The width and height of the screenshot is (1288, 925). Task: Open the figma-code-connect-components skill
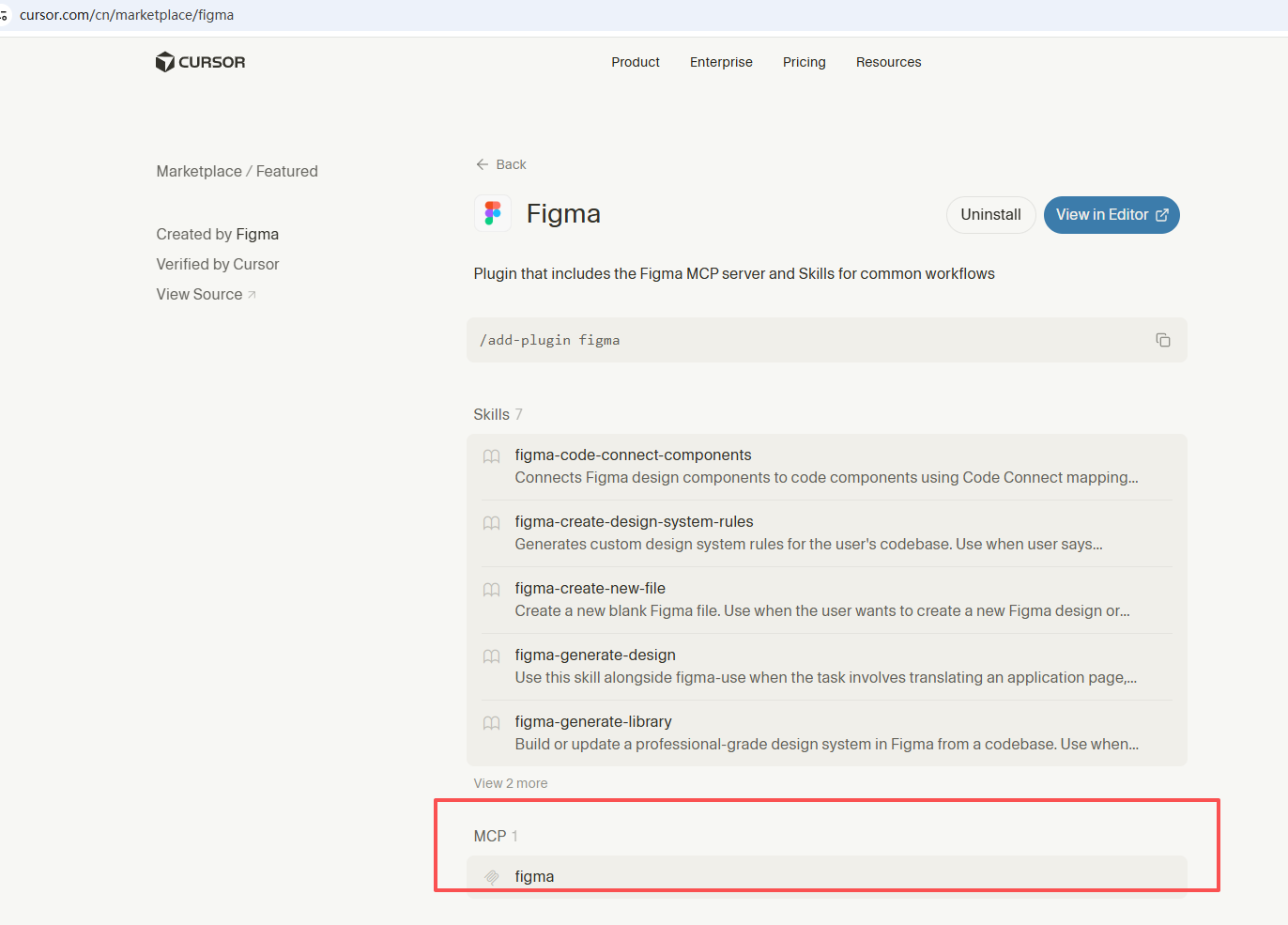(827, 467)
